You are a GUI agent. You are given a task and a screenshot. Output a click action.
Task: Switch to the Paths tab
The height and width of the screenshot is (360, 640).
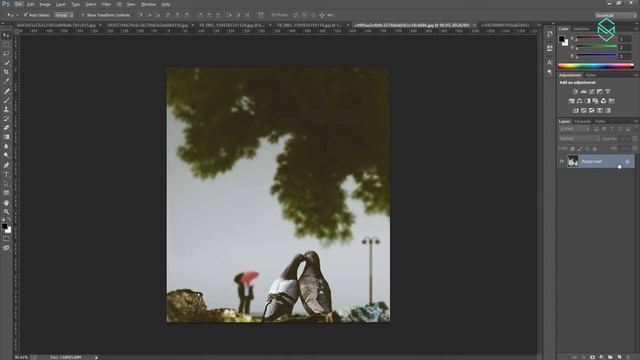pyautogui.click(x=600, y=122)
